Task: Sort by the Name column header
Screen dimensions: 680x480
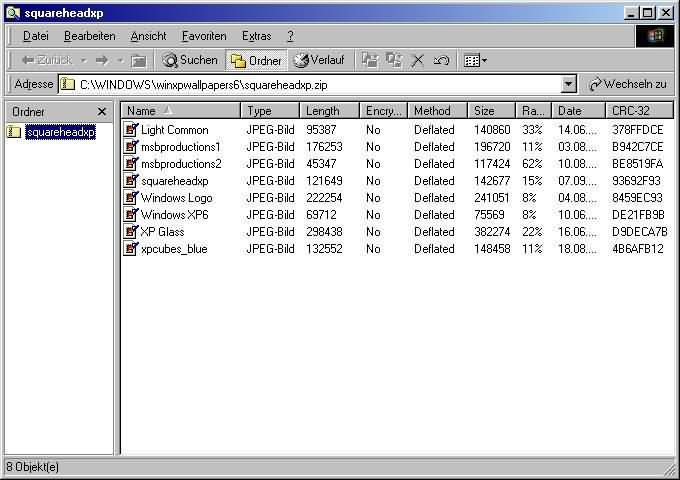Action: click(180, 111)
